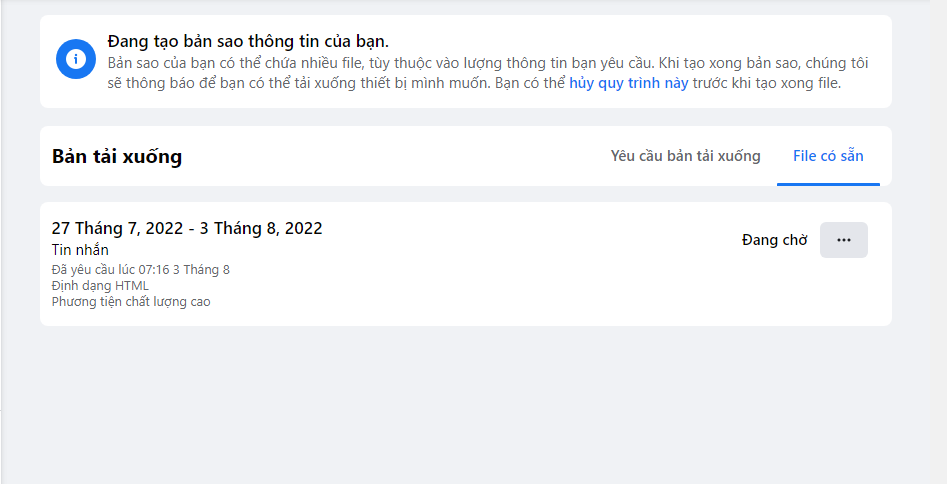Click the Phương tiện chất lượng cao line

131,301
